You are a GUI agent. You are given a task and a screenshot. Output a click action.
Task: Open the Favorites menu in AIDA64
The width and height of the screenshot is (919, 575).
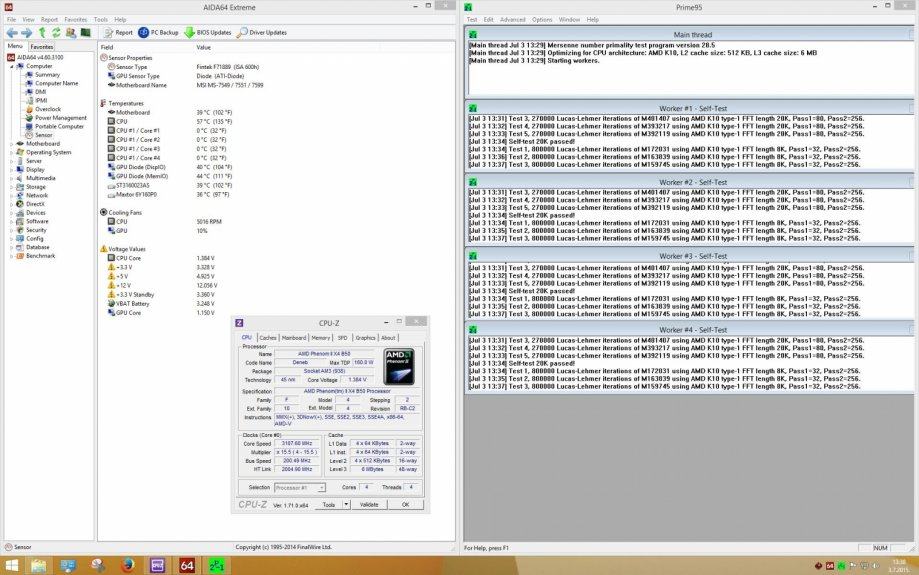coord(76,19)
